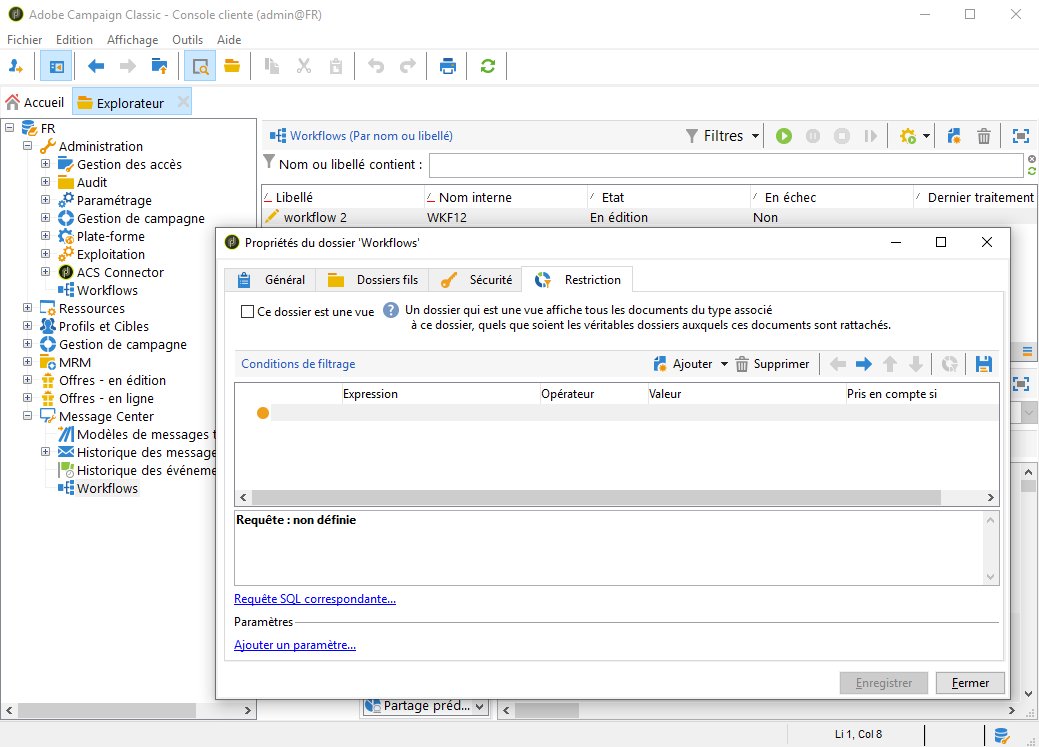This screenshot has height=747, width=1039.
Task: Click the stop workflow icon
Action: pyautogui.click(x=842, y=136)
